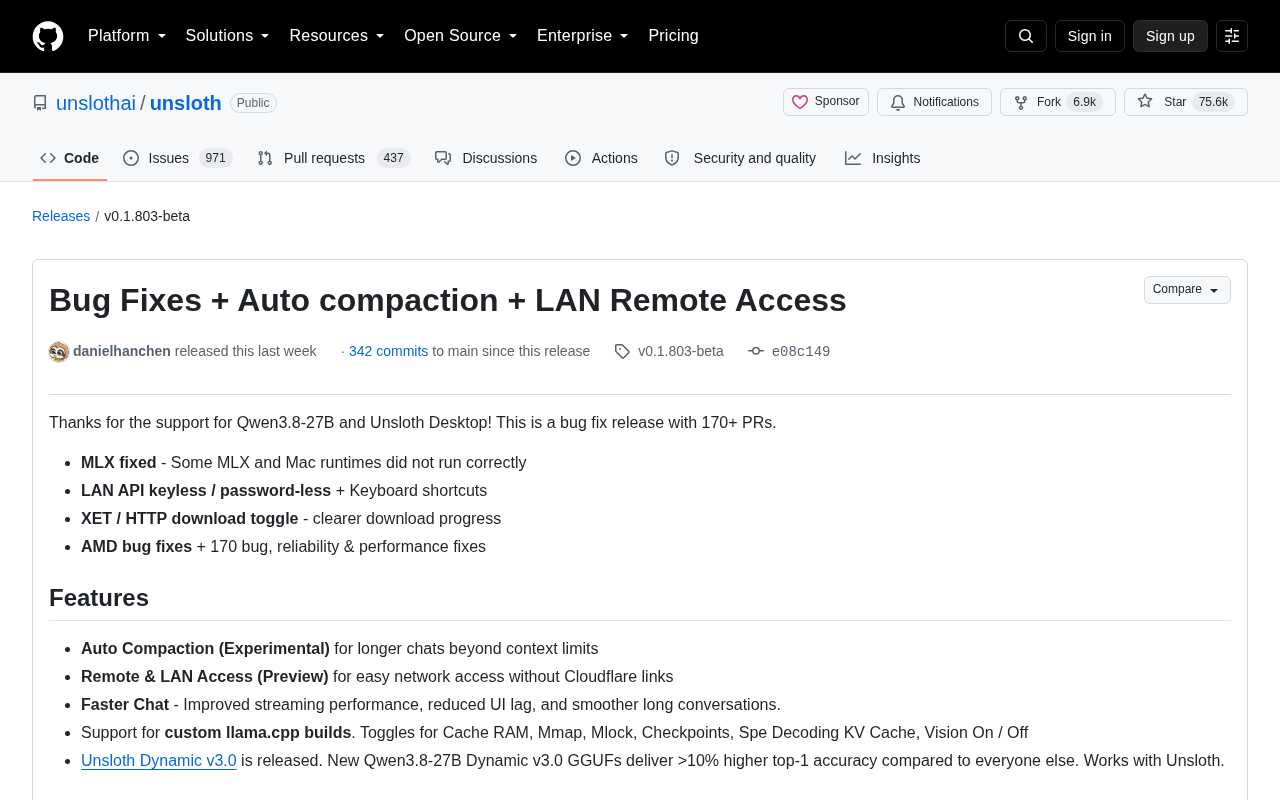This screenshot has height=800, width=1280.
Task: Open the 342 commits link
Action: pos(388,351)
